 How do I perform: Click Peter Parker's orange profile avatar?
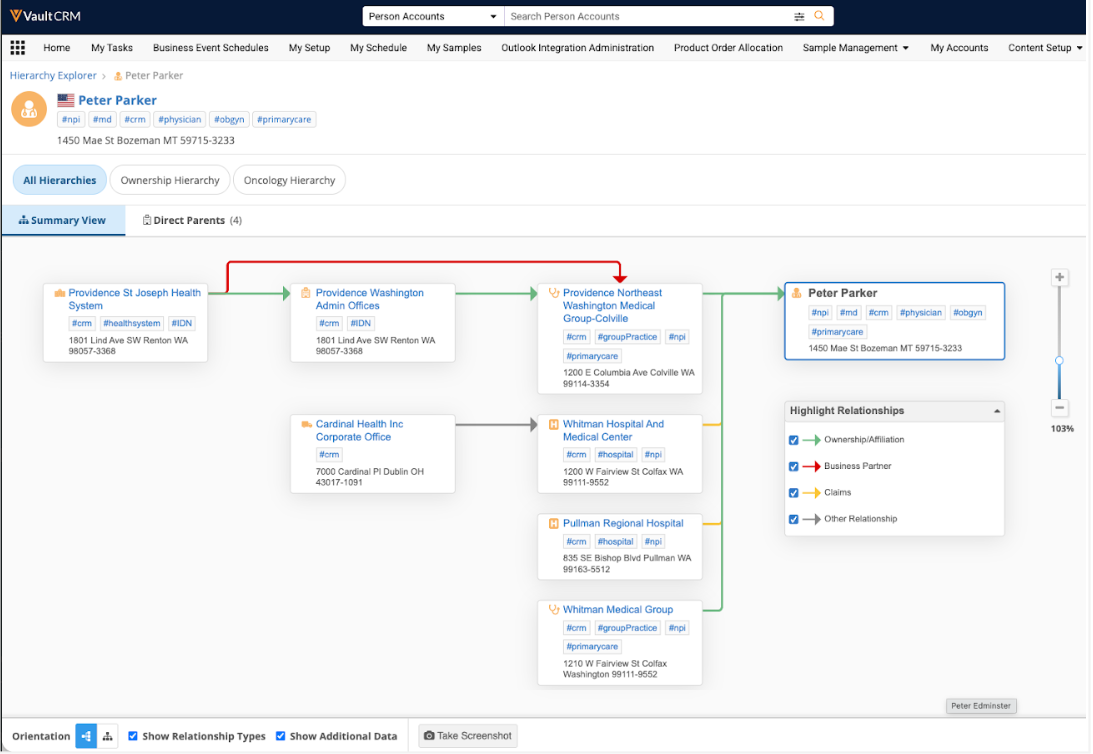click(x=29, y=109)
